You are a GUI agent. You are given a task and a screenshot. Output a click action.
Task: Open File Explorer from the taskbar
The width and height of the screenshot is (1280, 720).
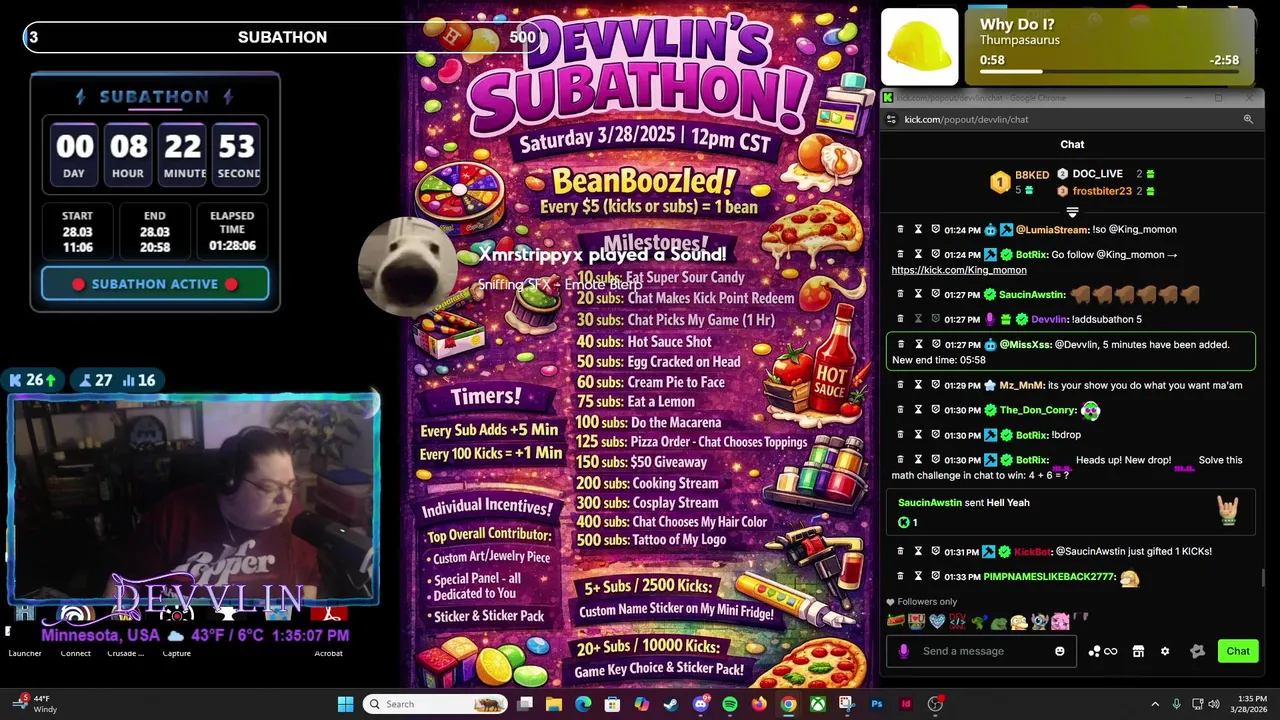click(554, 704)
